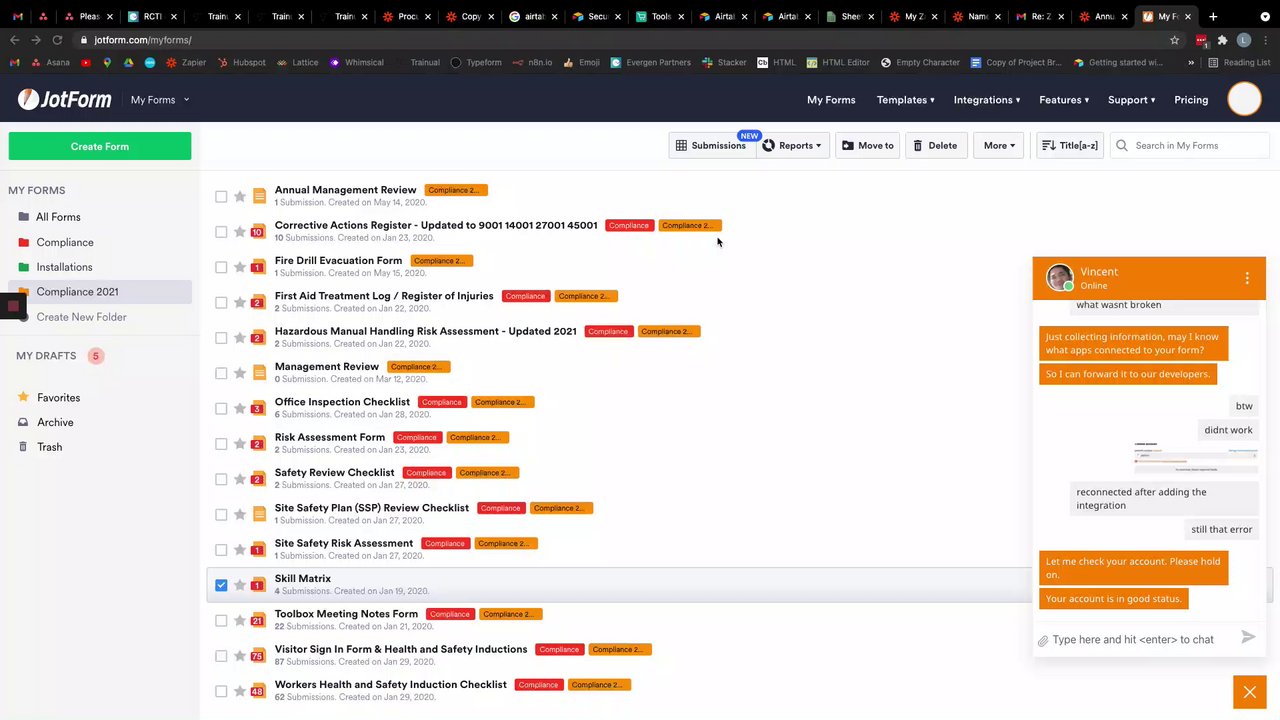The height and width of the screenshot is (720, 1280).
Task: Attach a file with the chat paperclip
Action: [1043, 640]
